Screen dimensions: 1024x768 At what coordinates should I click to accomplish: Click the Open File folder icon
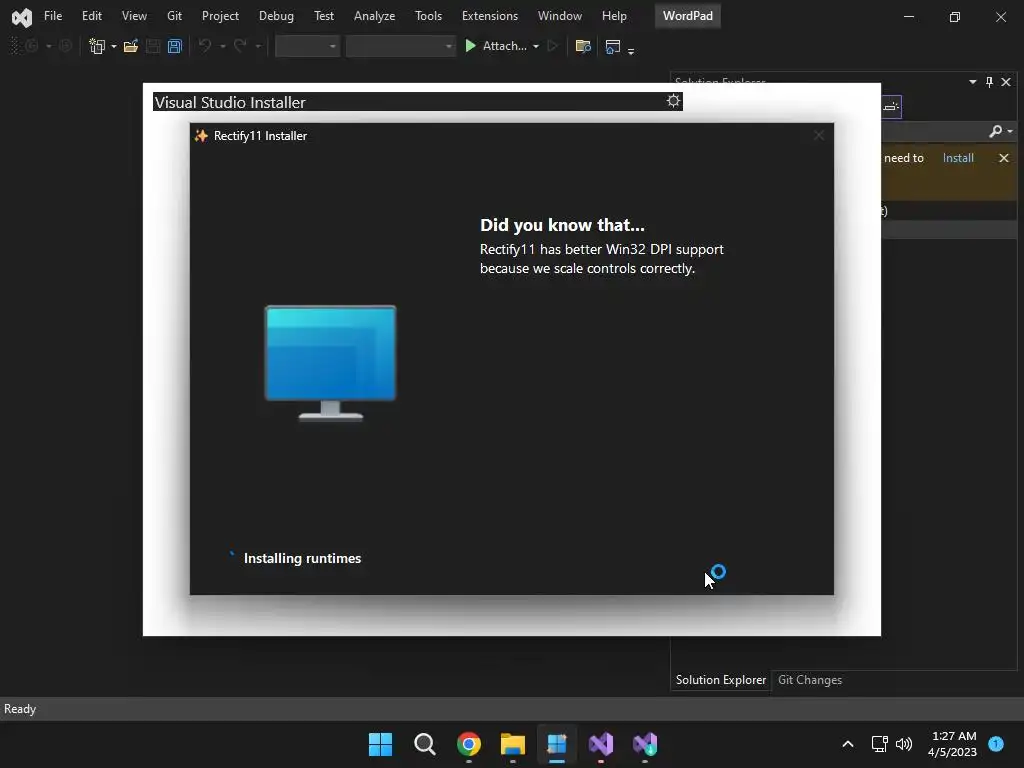click(131, 46)
